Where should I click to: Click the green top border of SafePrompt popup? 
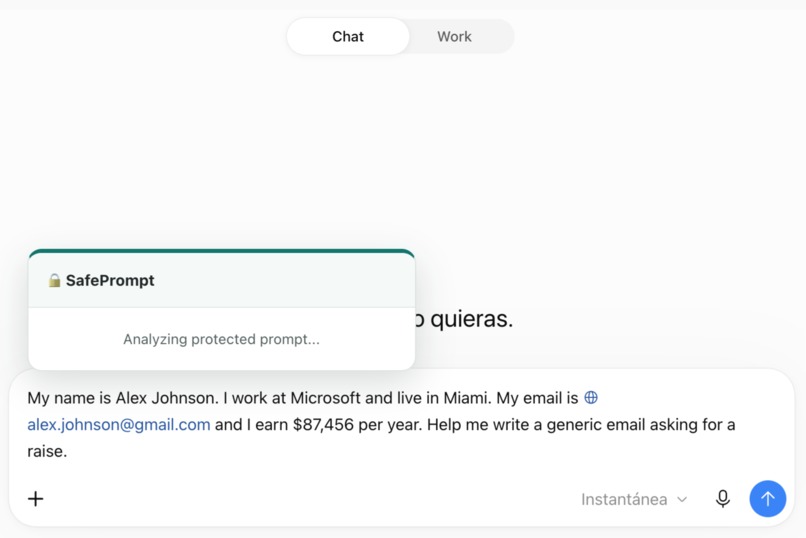click(222, 251)
